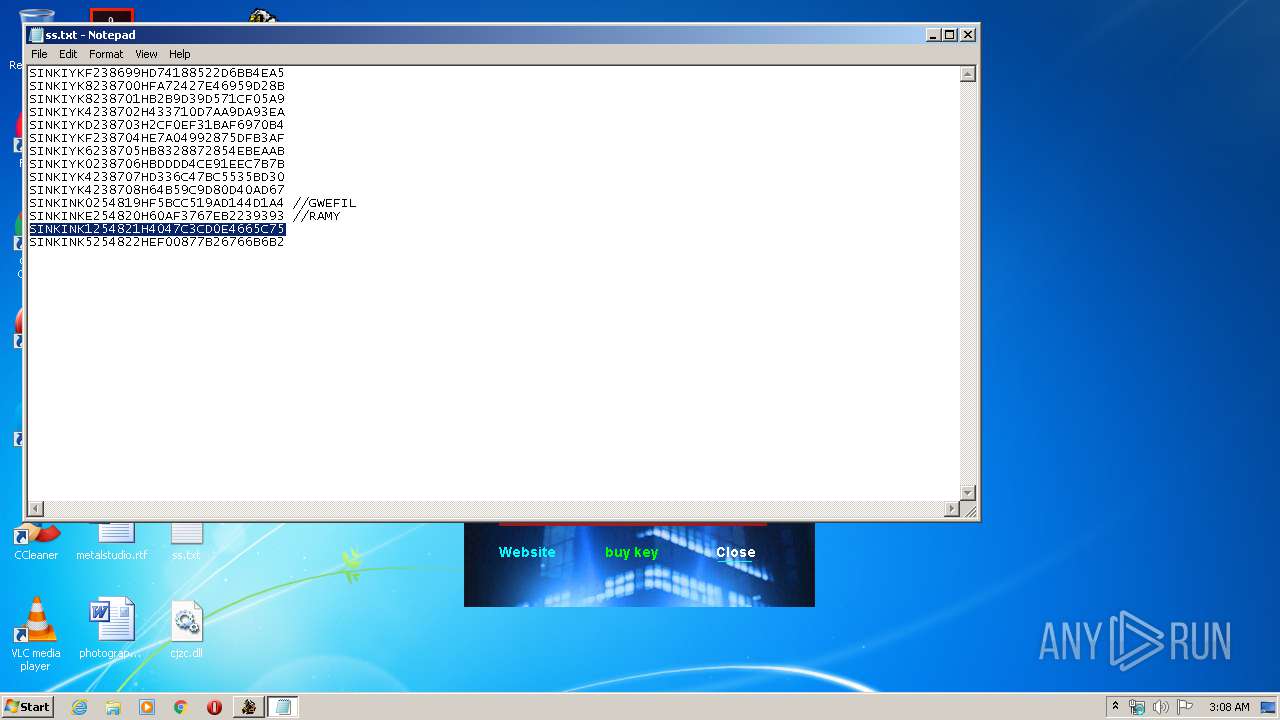
Task: Open the View menu in Notepad
Action: coord(146,54)
